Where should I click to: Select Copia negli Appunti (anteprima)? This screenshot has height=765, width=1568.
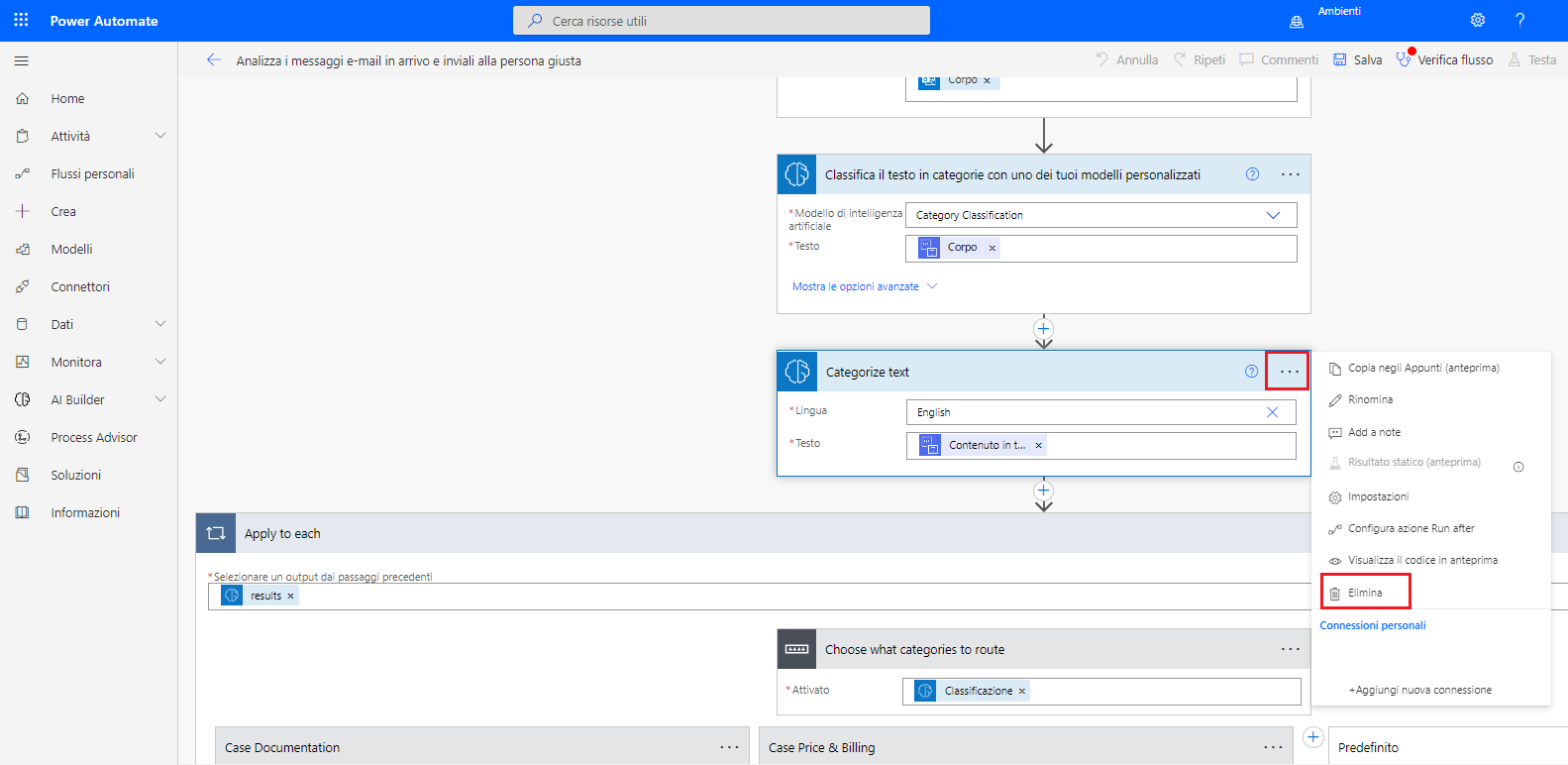1422,368
